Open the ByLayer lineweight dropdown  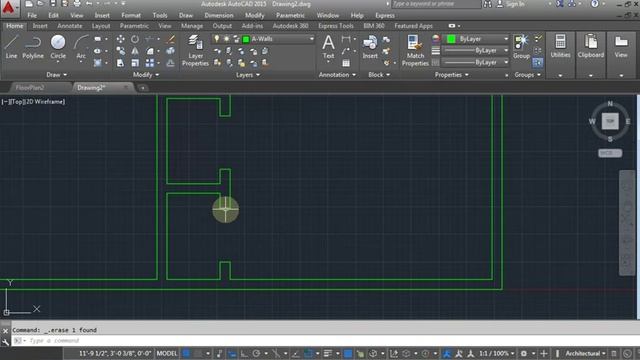[506, 51]
